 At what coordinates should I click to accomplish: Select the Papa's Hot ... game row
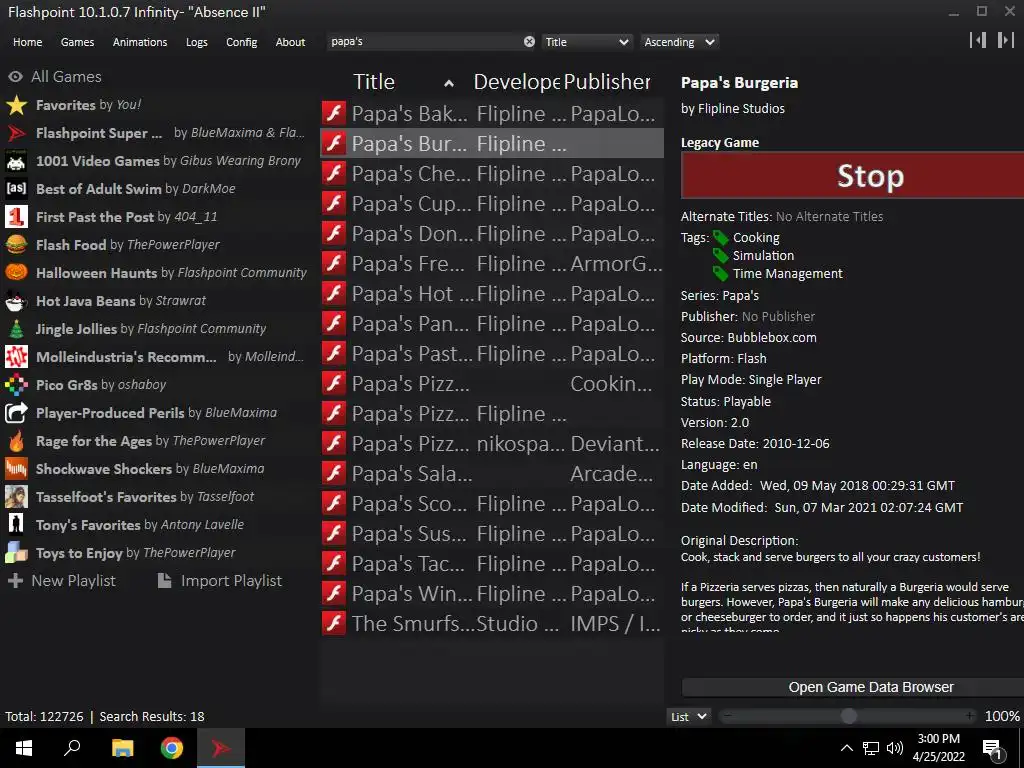click(x=492, y=294)
